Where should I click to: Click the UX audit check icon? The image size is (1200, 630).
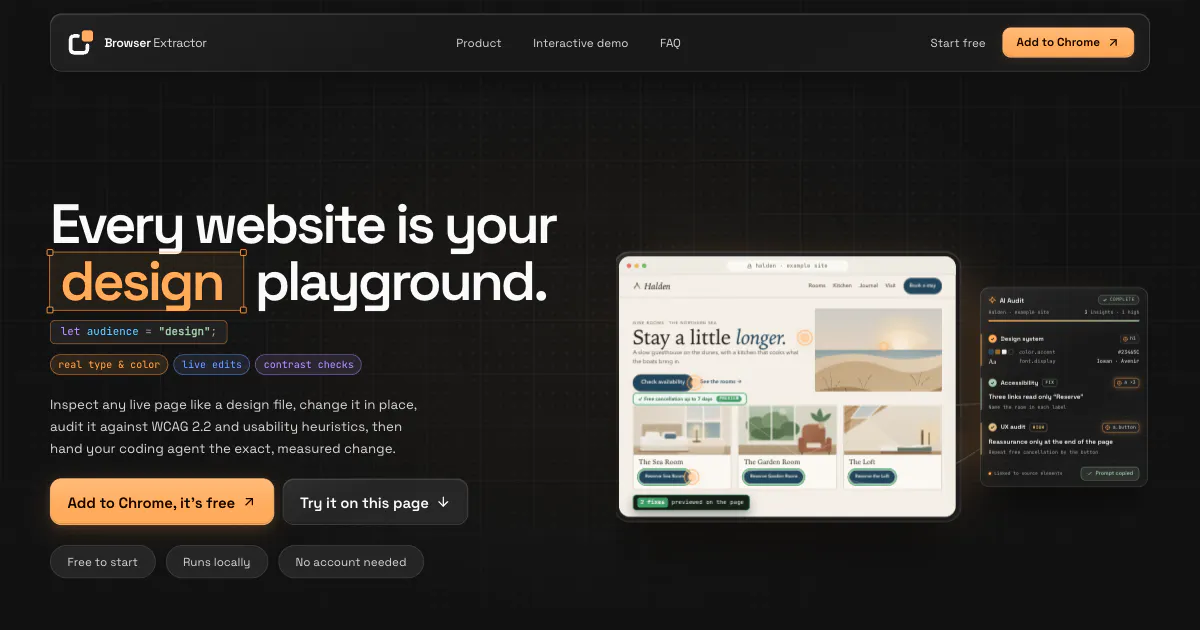[992, 427]
